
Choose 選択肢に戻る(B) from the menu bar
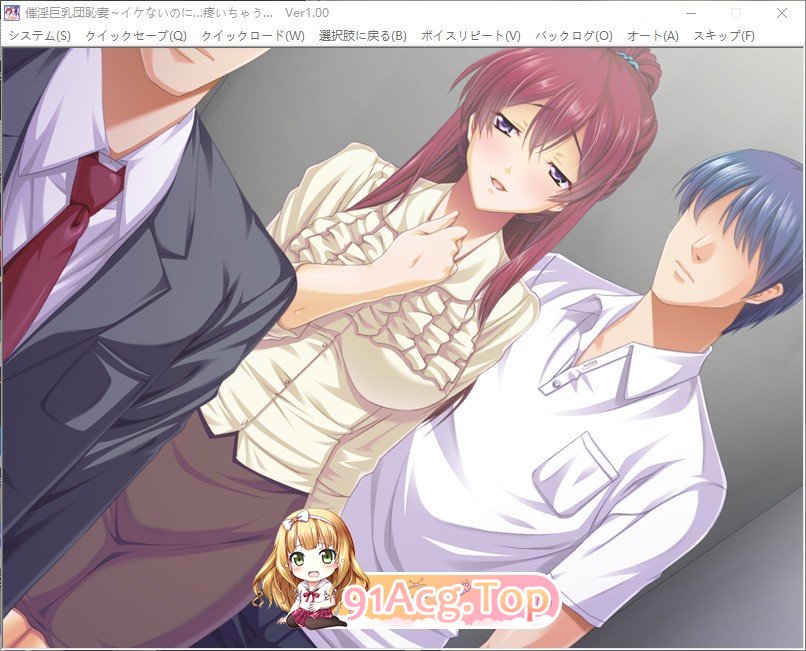click(x=362, y=36)
